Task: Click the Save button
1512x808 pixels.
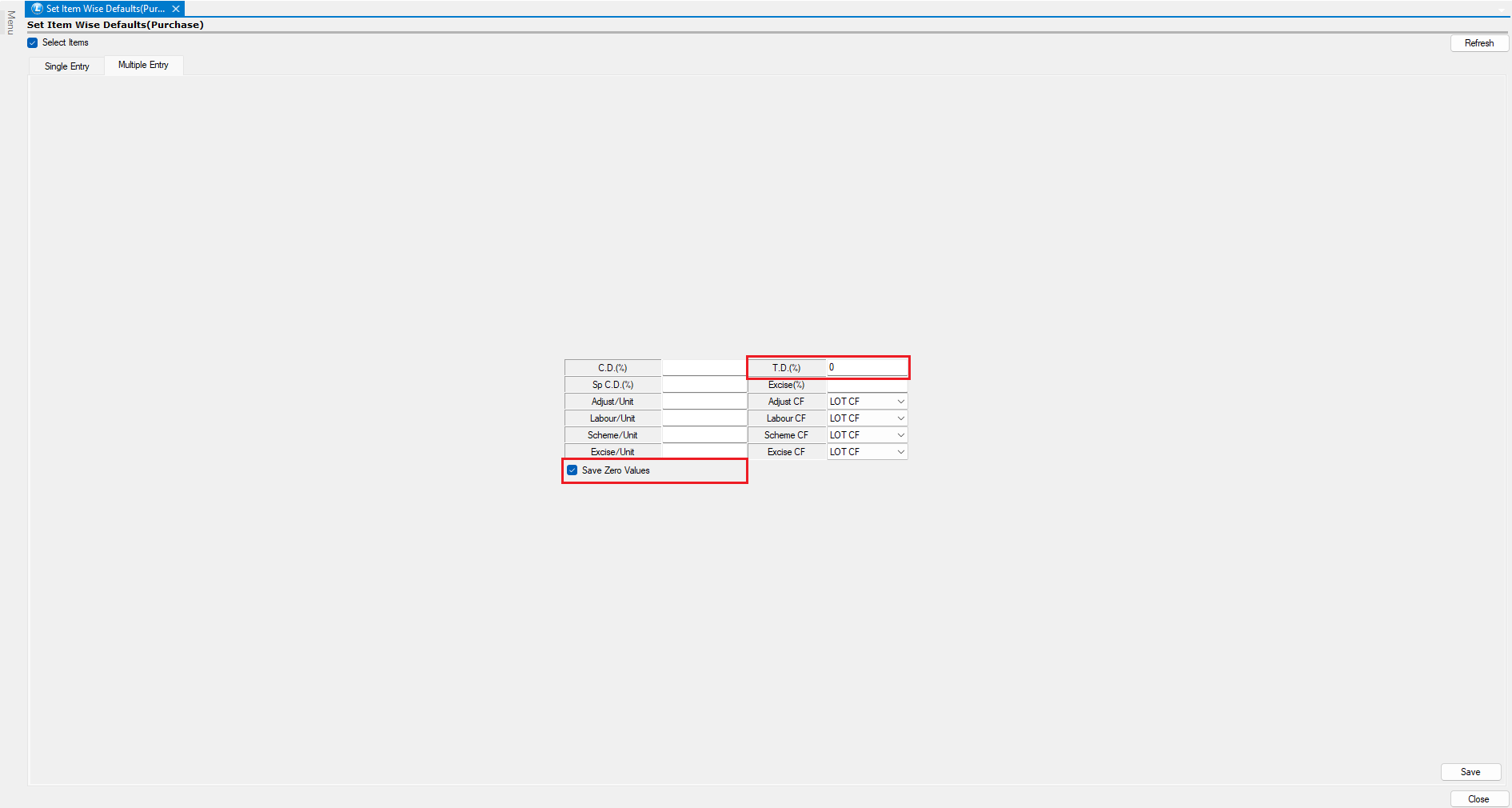Action: click(1470, 772)
